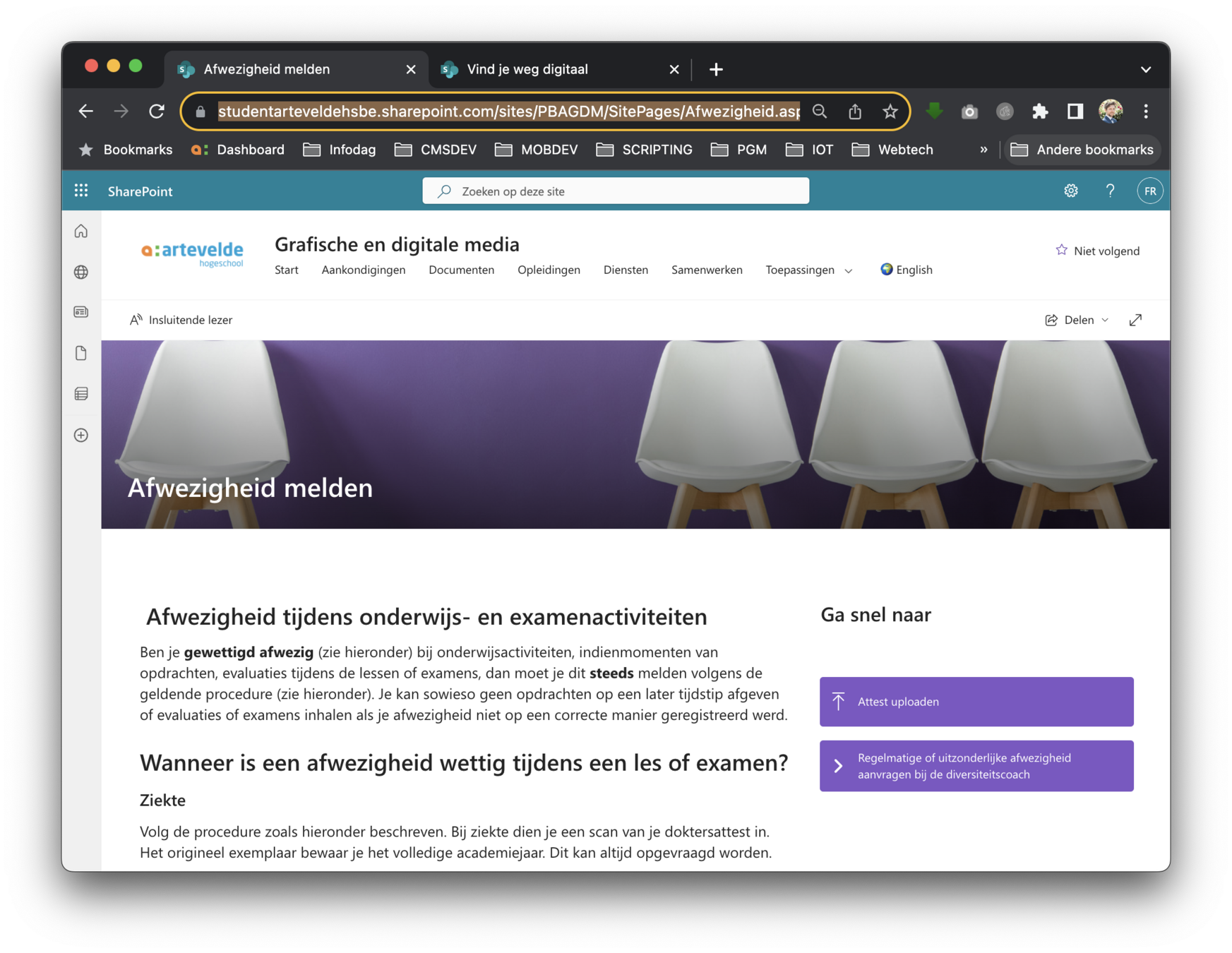Reload the current page
The image size is (1232, 953).
[157, 111]
